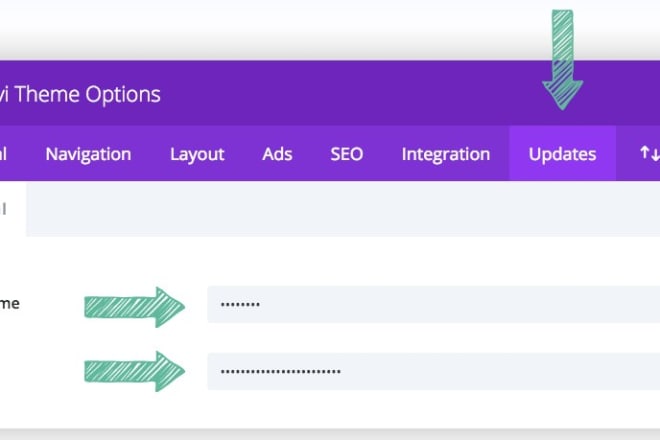The image size is (660, 440).
Task: Select the SEO tab
Action: pos(346,154)
